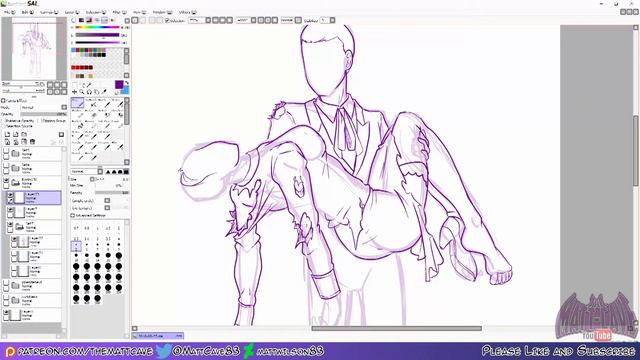Open the first brush texture dropdown
This screenshot has height=360, width=640.
[x=107, y=200]
